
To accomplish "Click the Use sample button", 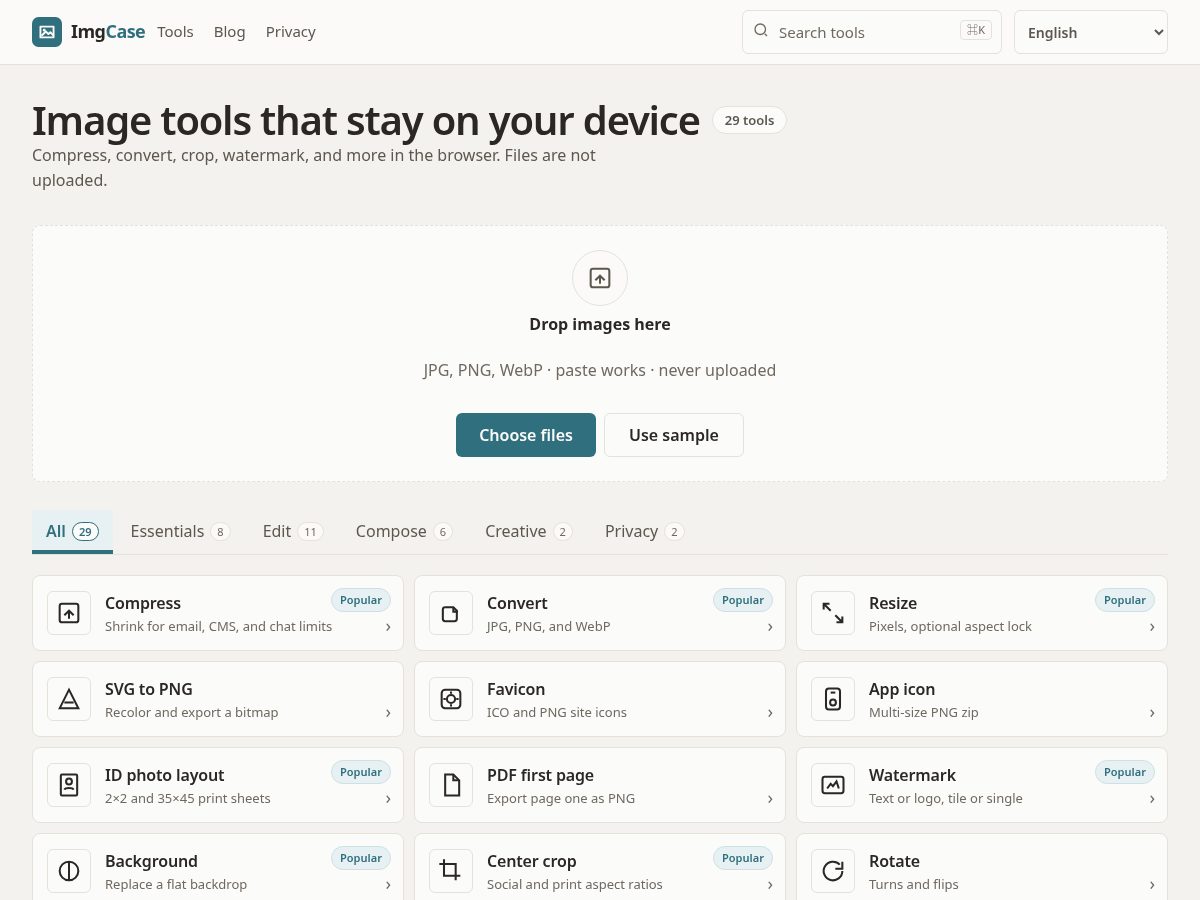I will (x=674, y=435).
